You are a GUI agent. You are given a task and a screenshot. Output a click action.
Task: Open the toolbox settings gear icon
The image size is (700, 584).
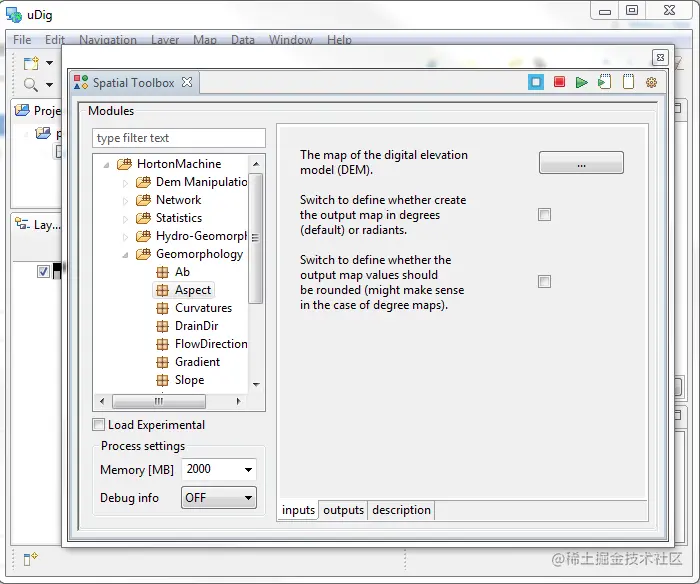651,82
